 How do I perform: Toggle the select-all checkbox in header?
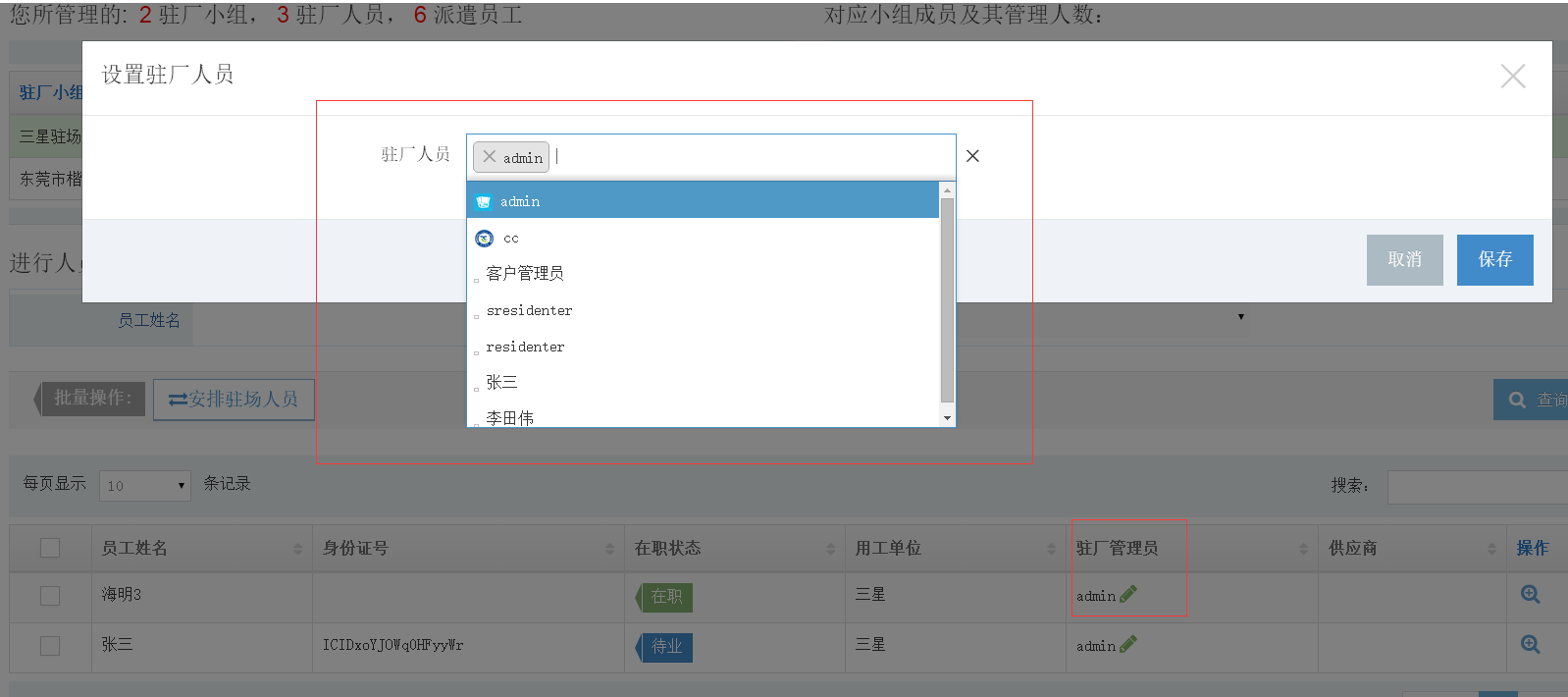[50, 548]
